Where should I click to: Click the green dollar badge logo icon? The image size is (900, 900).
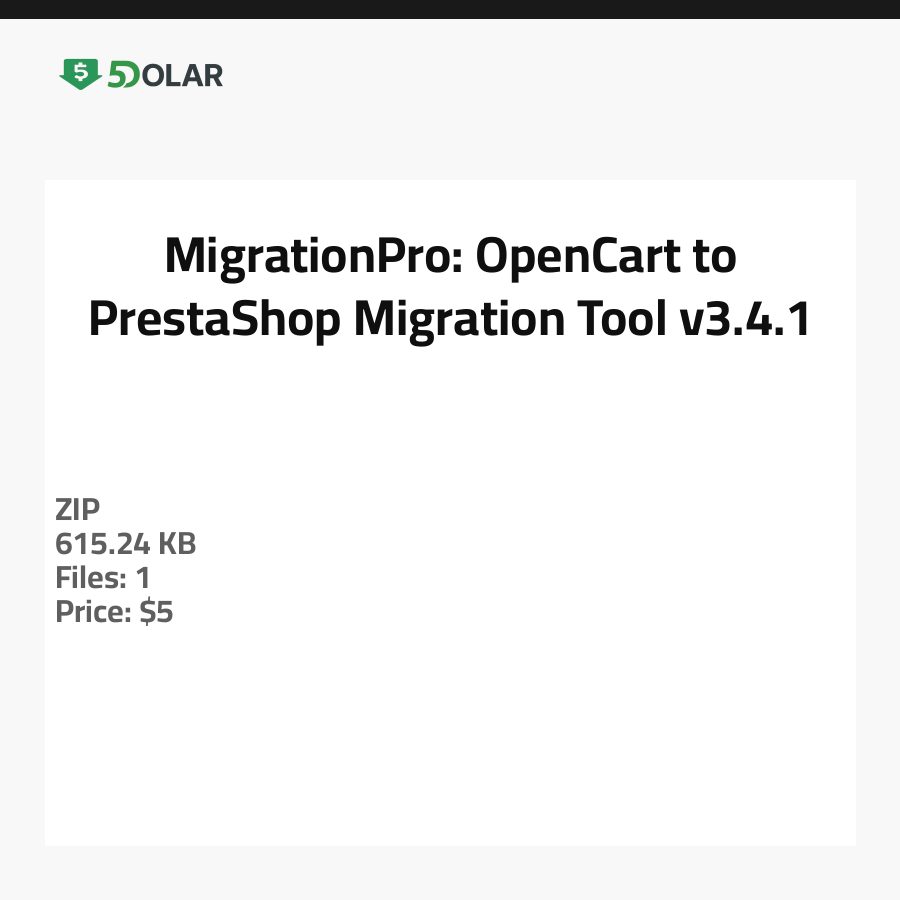(x=80, y=73)
